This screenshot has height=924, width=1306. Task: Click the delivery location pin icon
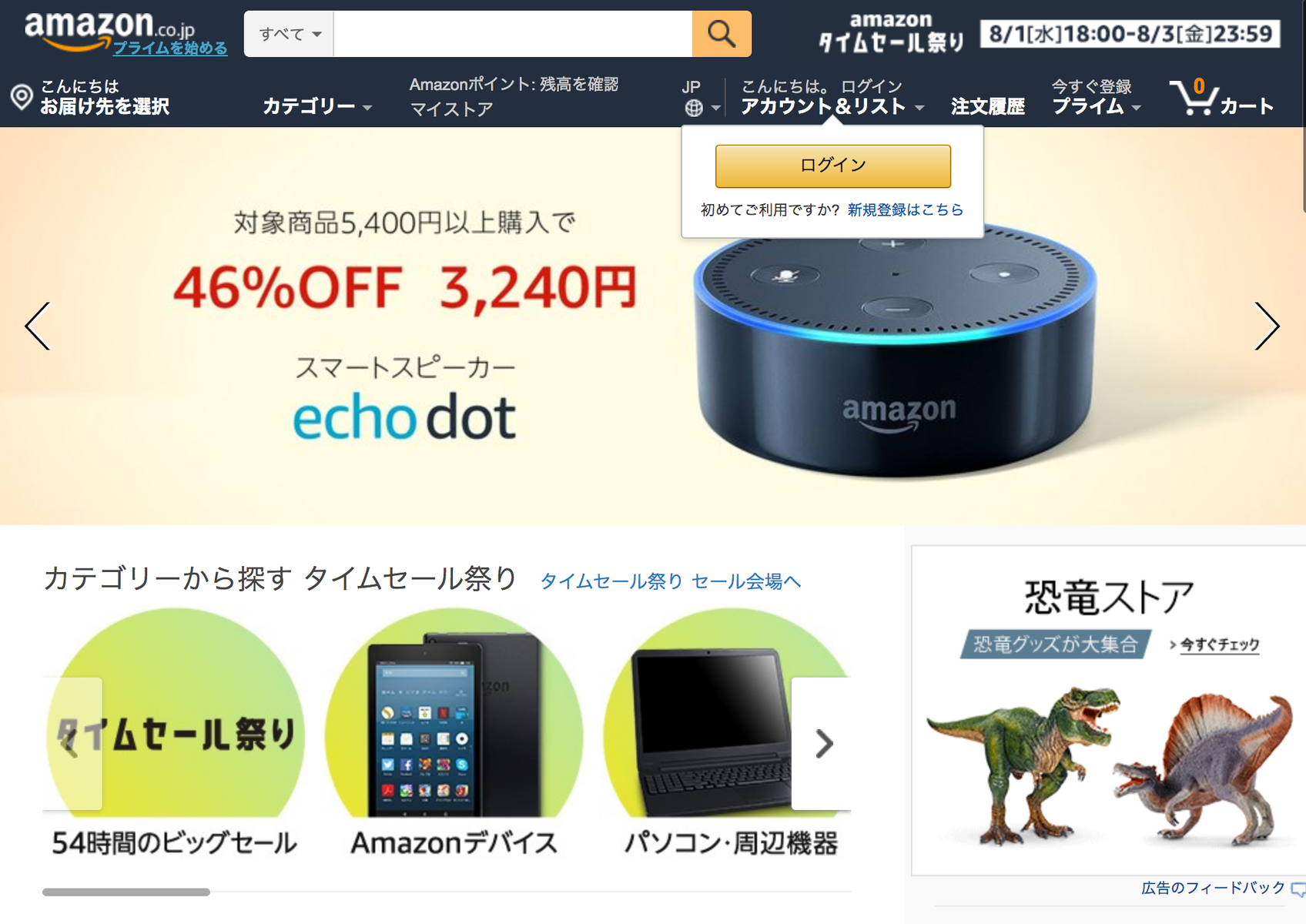(22, 97)
